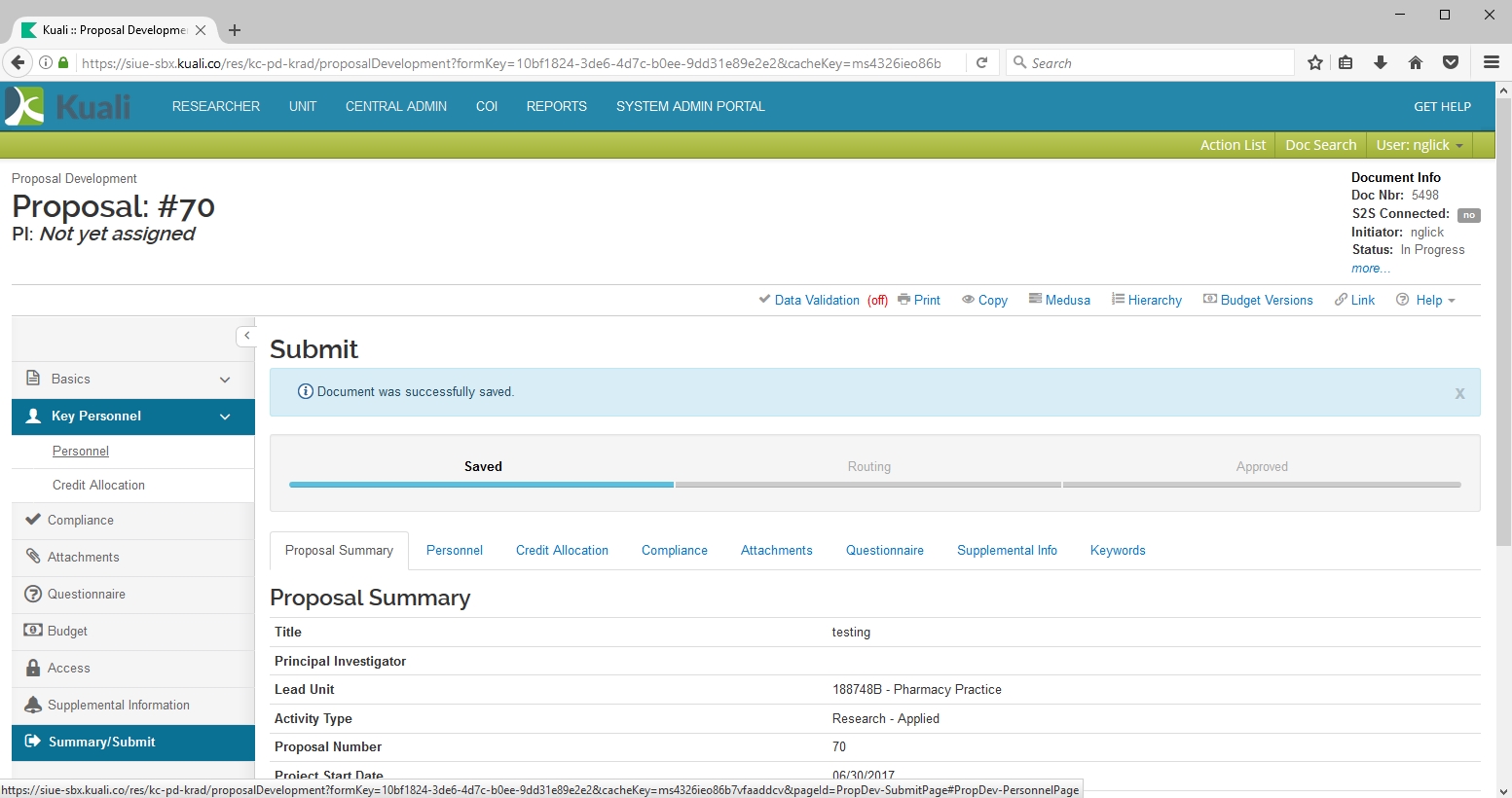Viewport: 1512px width, 798px height.
Task: Collapse the left navigation sidebar
Action: click(246, 336)
